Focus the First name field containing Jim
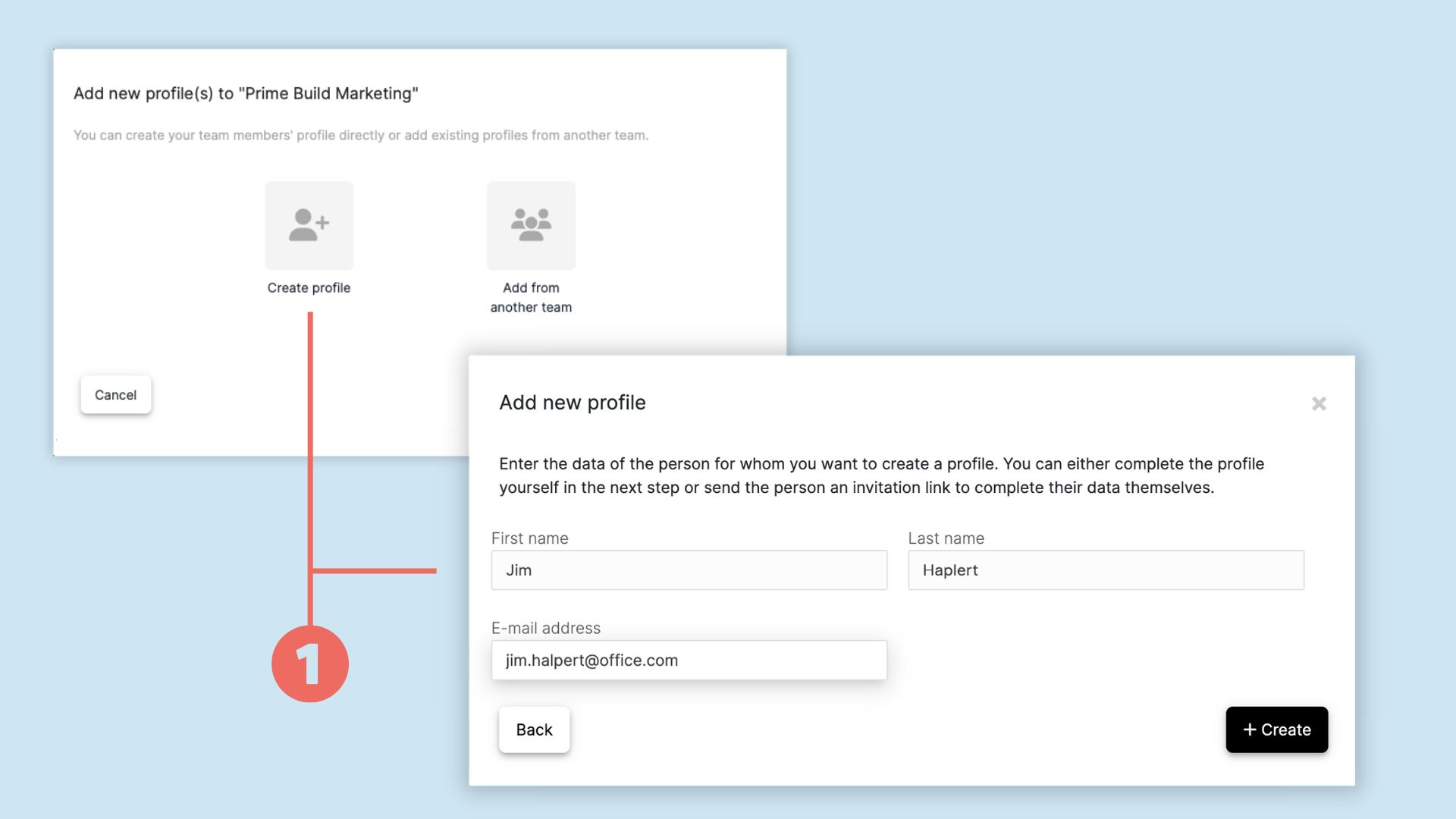 [689, 570]
